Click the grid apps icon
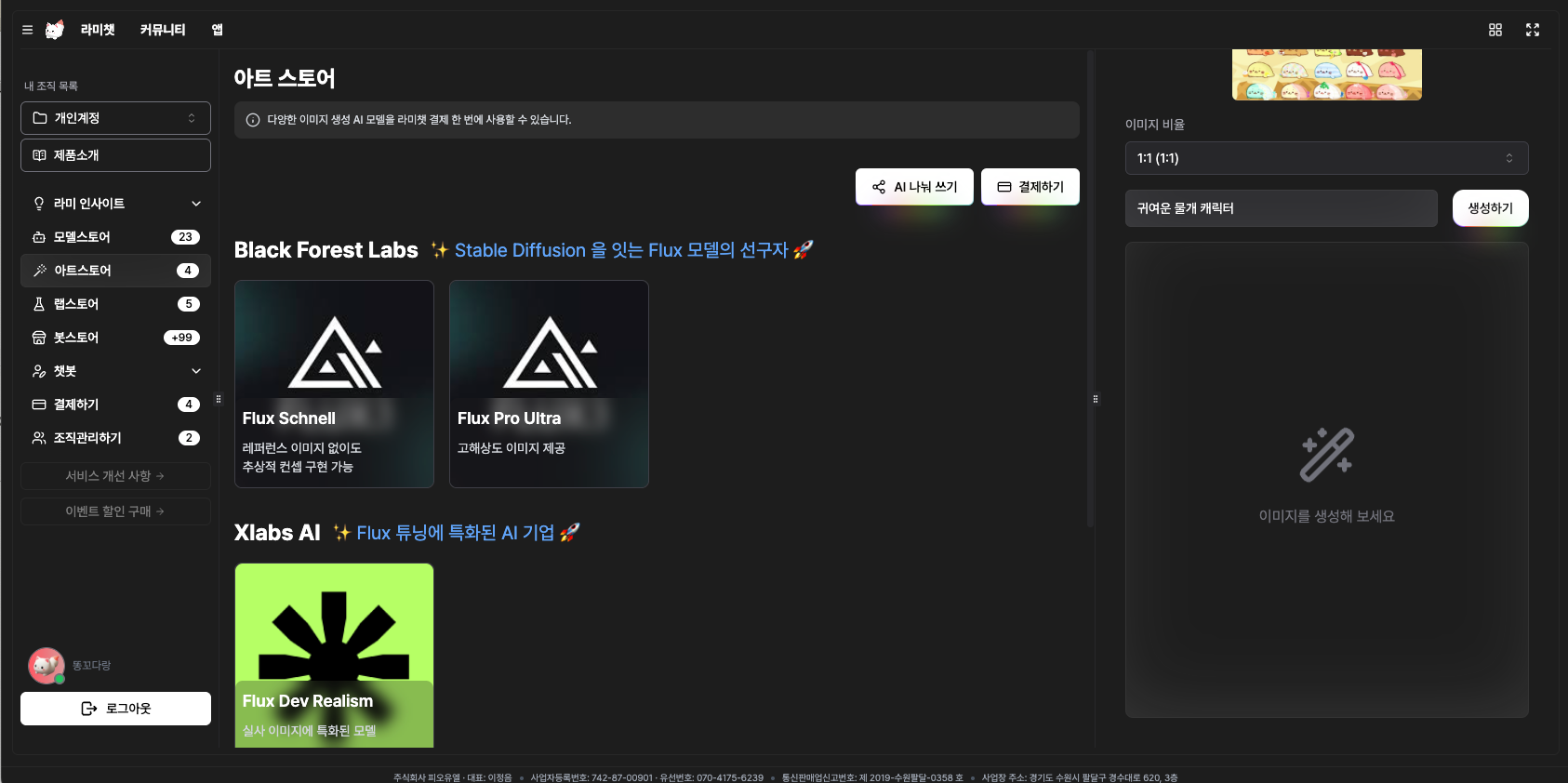 (x=1495, y=30)
